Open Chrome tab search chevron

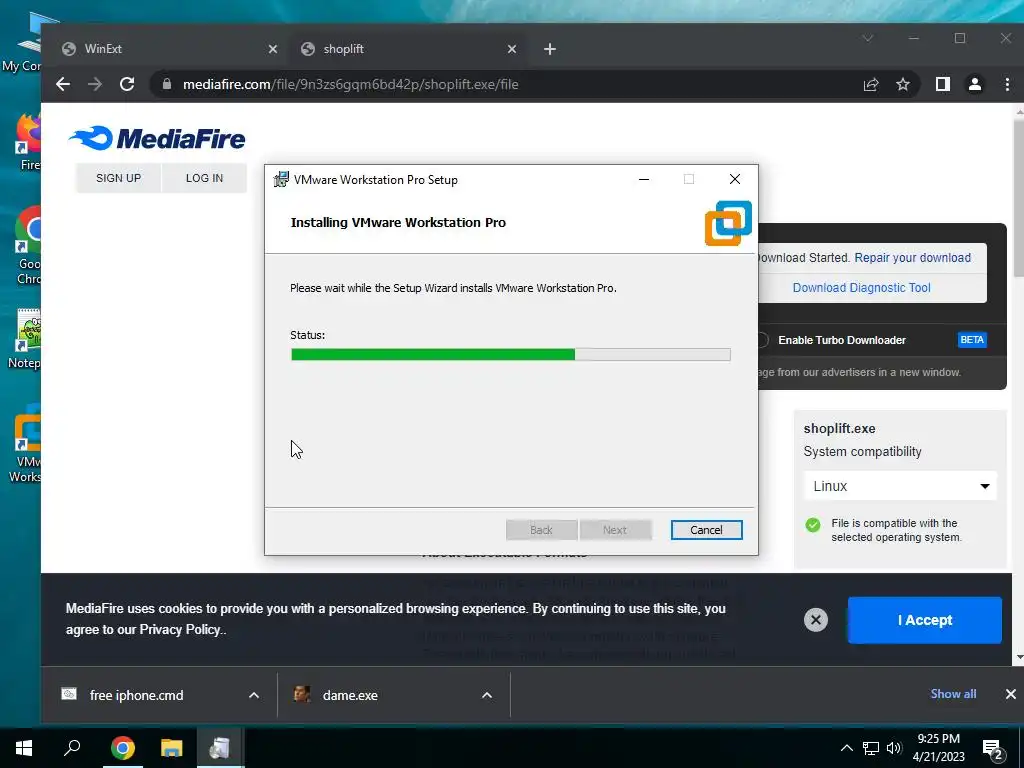point(868,39)
